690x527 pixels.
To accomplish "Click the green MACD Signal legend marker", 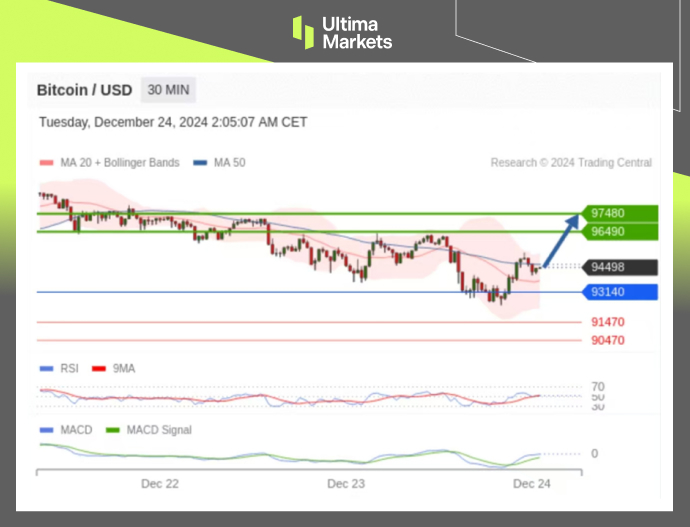I will [x=110, y=430].
